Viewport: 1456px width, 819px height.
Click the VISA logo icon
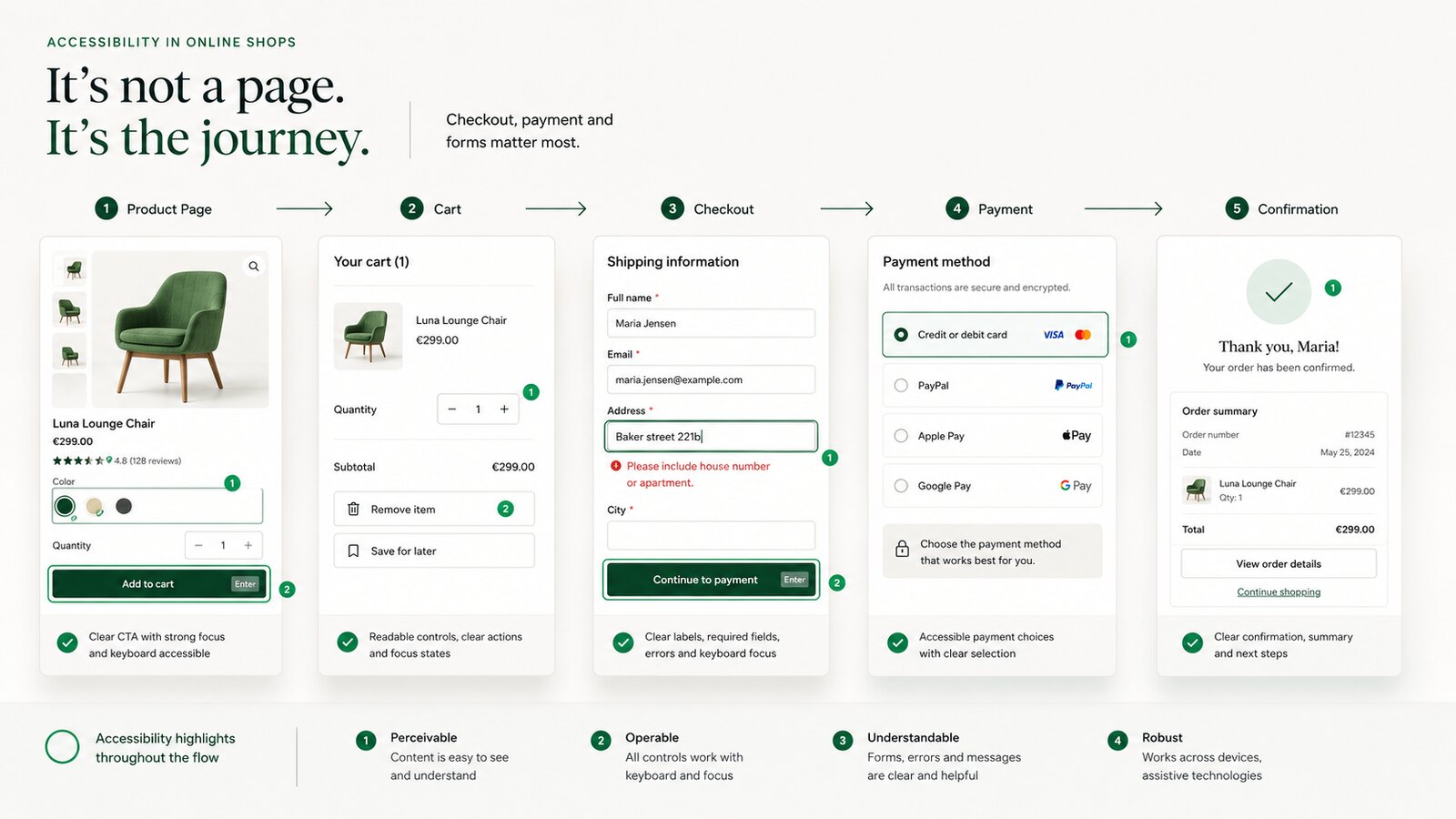pos(1054,335)
